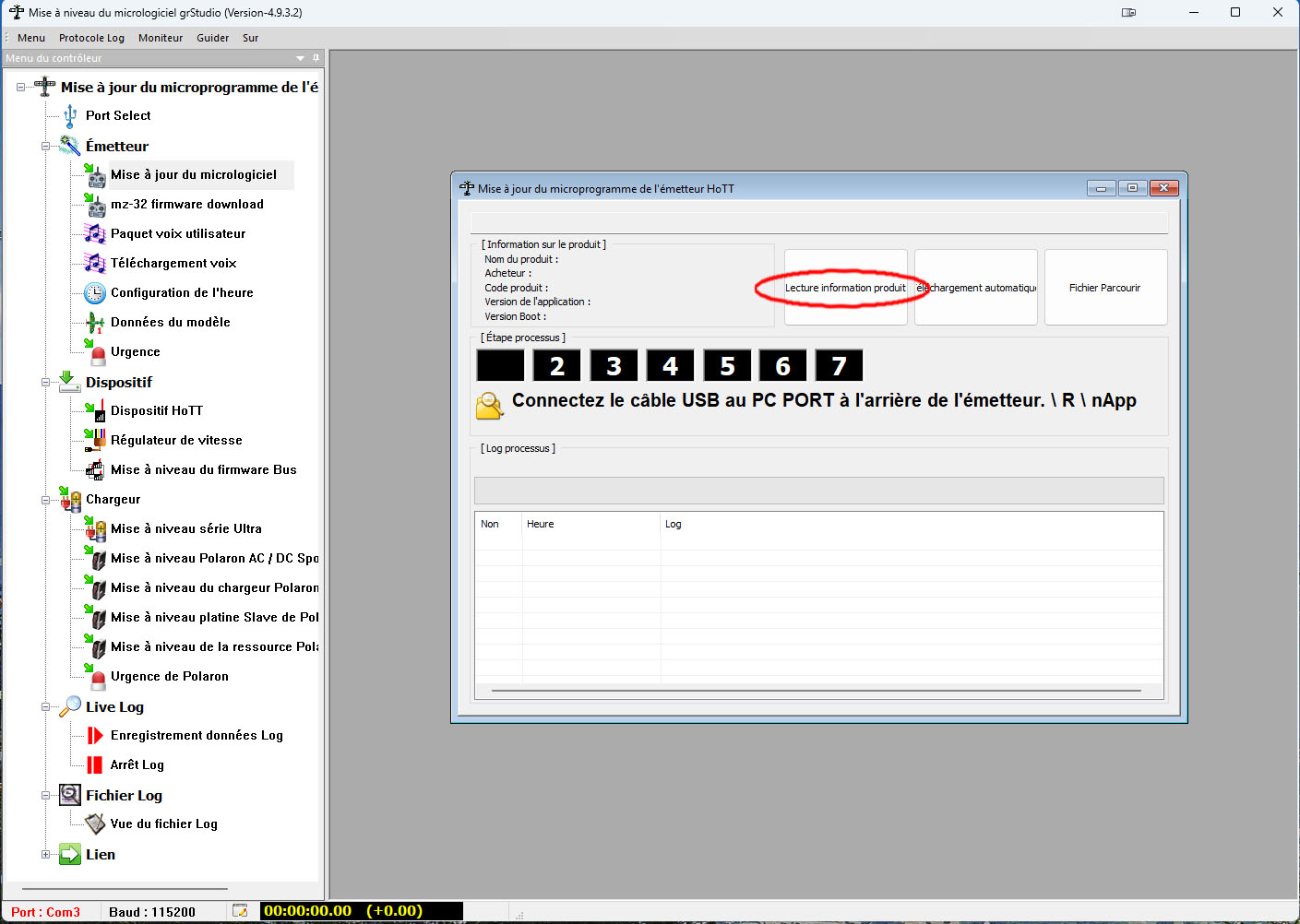Open the Protocole Log menu
The height and width of the screenshot is (924, 1300).
[x=91, y=38]
